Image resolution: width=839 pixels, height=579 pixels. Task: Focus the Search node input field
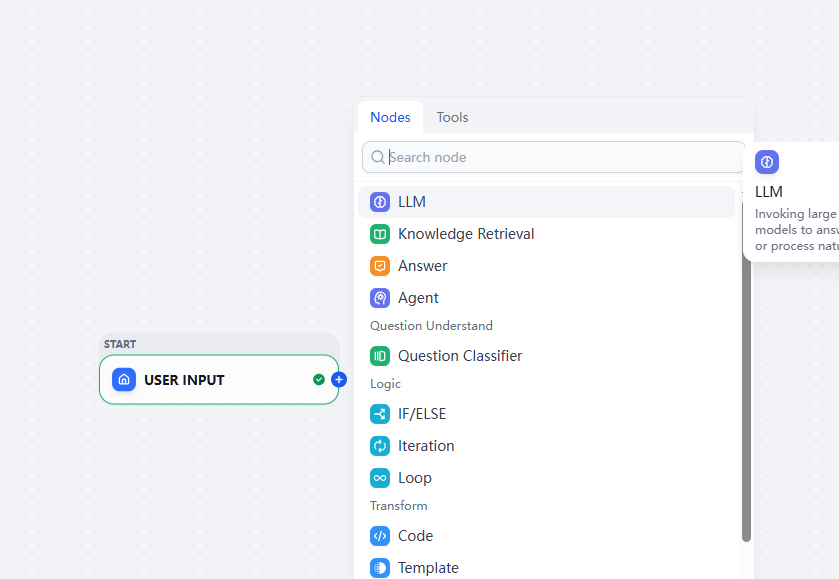pyautogui.click(x=553, y=157)
